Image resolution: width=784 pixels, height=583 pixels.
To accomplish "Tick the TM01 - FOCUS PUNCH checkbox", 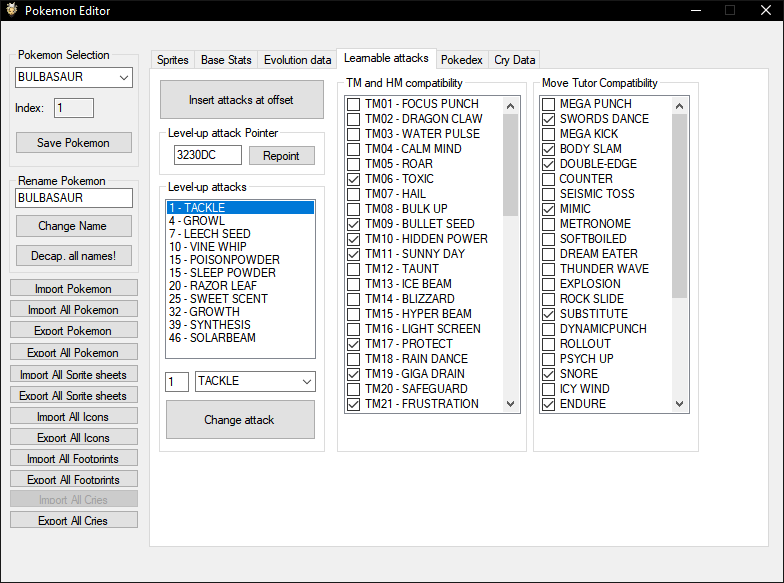I will pyautogui.click(x=354, y=104).
